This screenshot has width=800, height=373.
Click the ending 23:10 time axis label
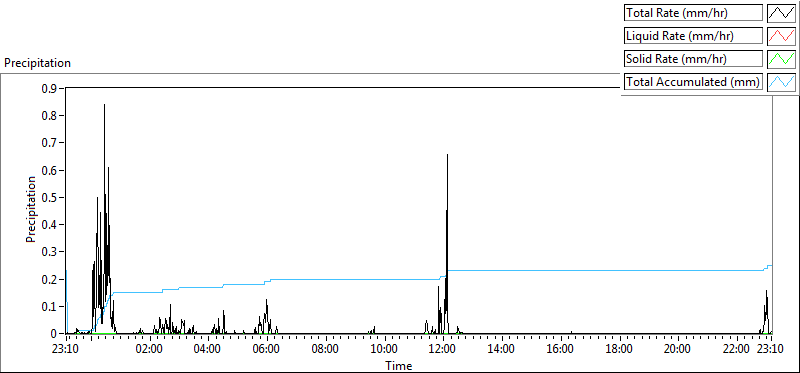[770, 350]
